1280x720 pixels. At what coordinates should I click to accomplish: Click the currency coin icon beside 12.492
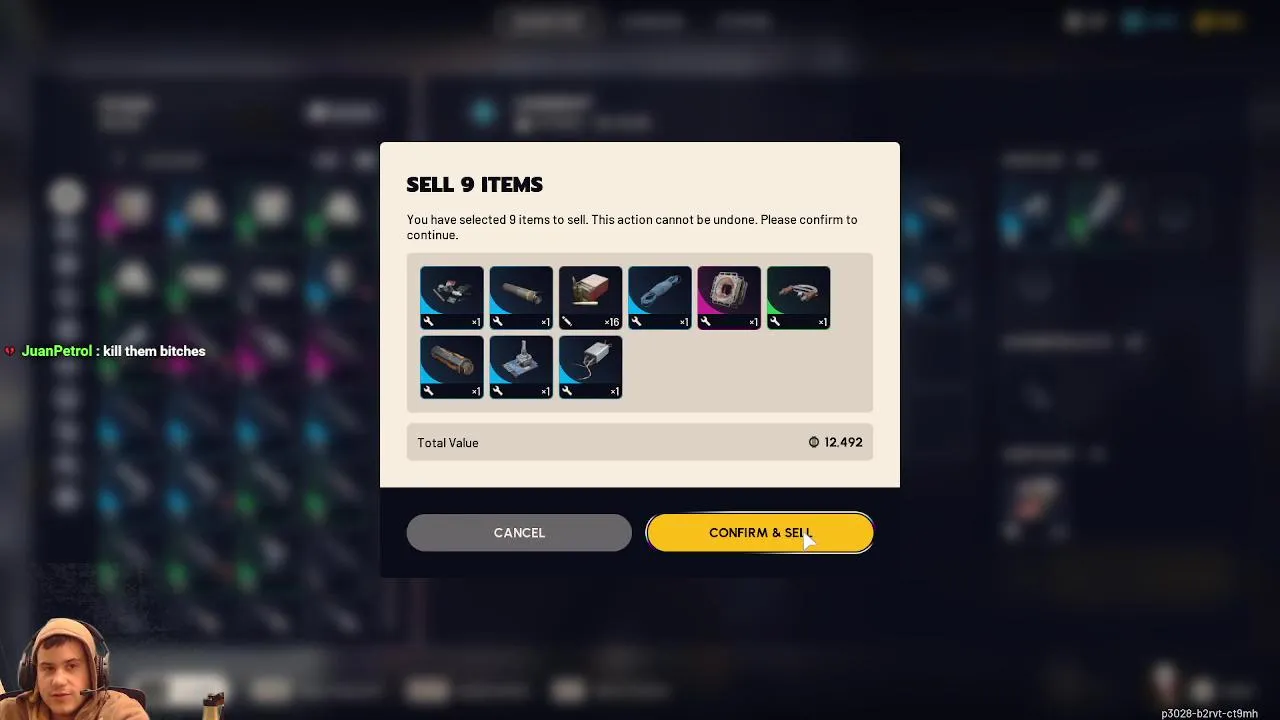(814, 442)
